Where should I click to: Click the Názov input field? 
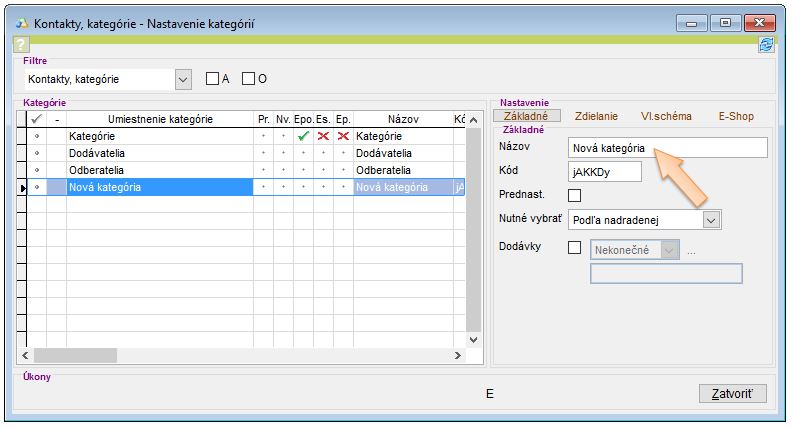tap(667, 148)
